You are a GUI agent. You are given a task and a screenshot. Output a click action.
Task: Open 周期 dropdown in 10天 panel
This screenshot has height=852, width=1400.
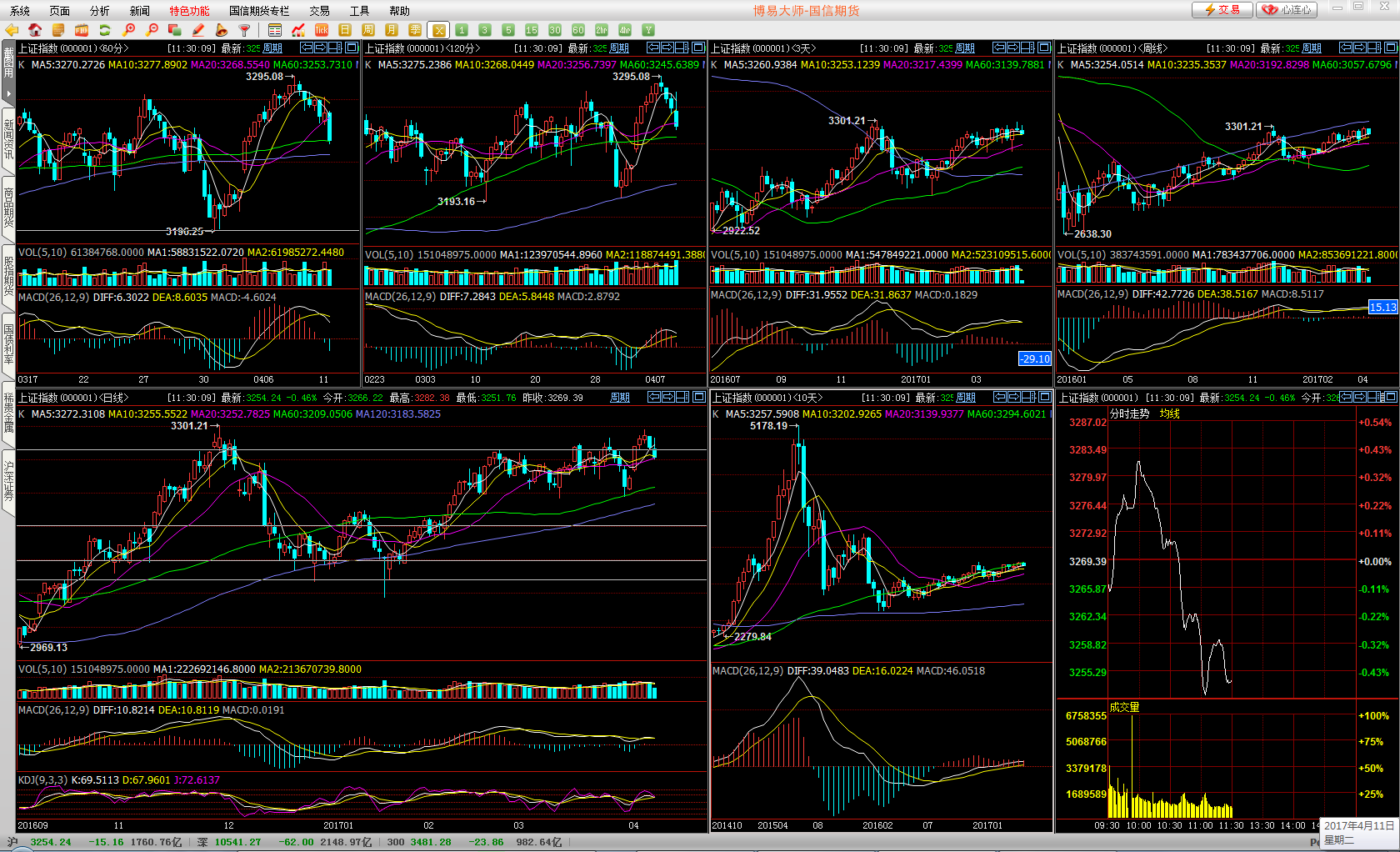pos(966,398)
